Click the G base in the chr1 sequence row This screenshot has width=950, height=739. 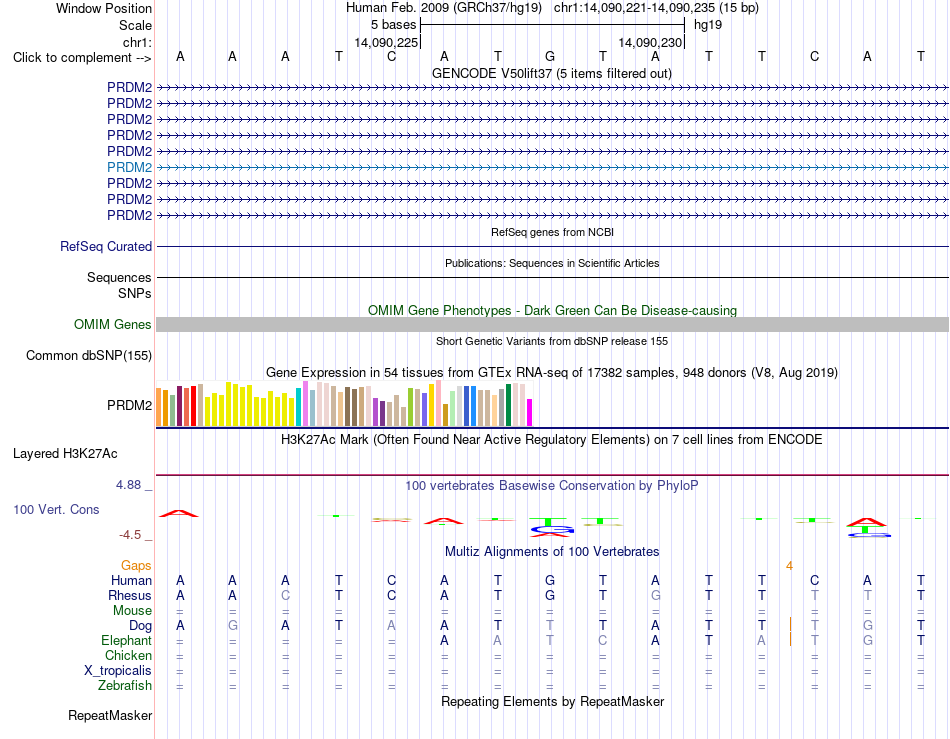(x=550, y=56)
